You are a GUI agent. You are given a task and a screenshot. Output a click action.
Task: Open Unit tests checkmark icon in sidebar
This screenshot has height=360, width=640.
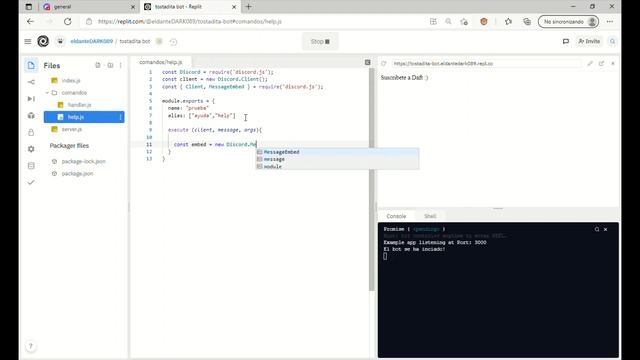click(x=31, y=182)
